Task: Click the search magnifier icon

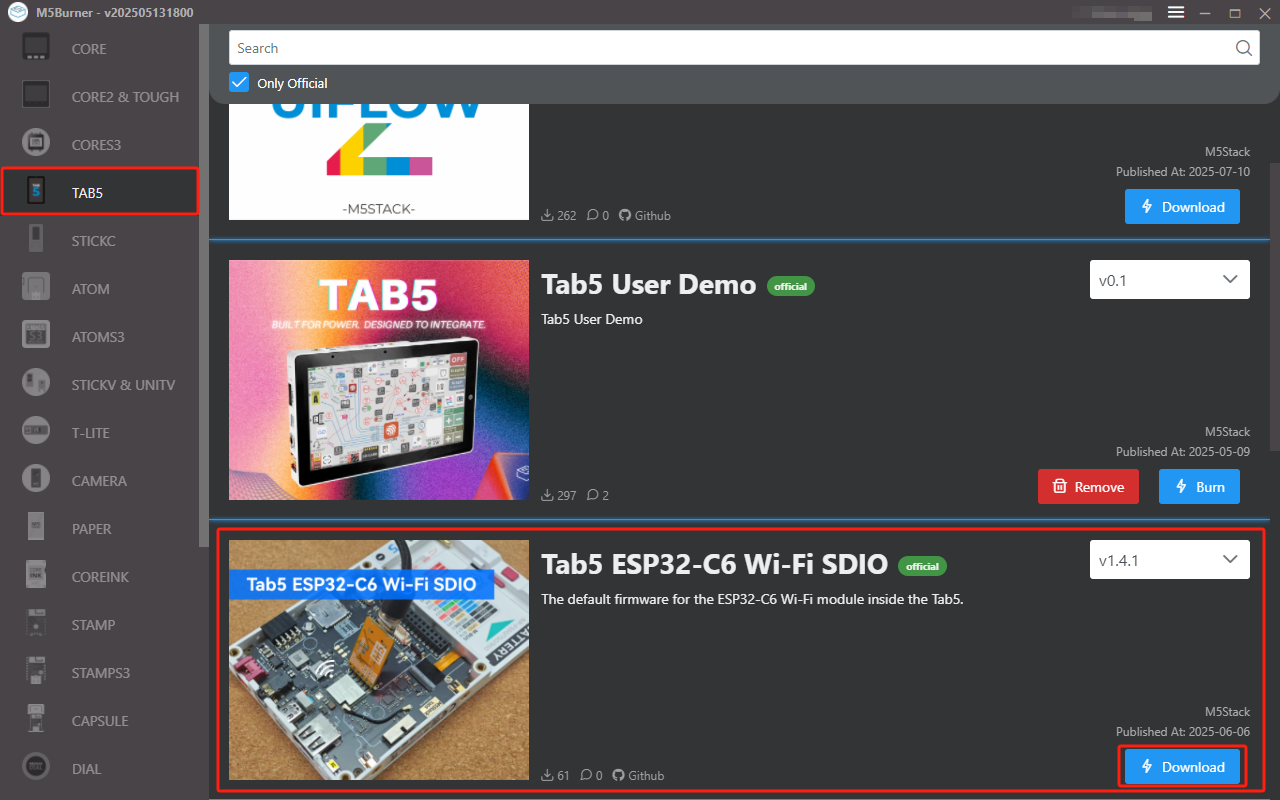Action: [1243, 48]
